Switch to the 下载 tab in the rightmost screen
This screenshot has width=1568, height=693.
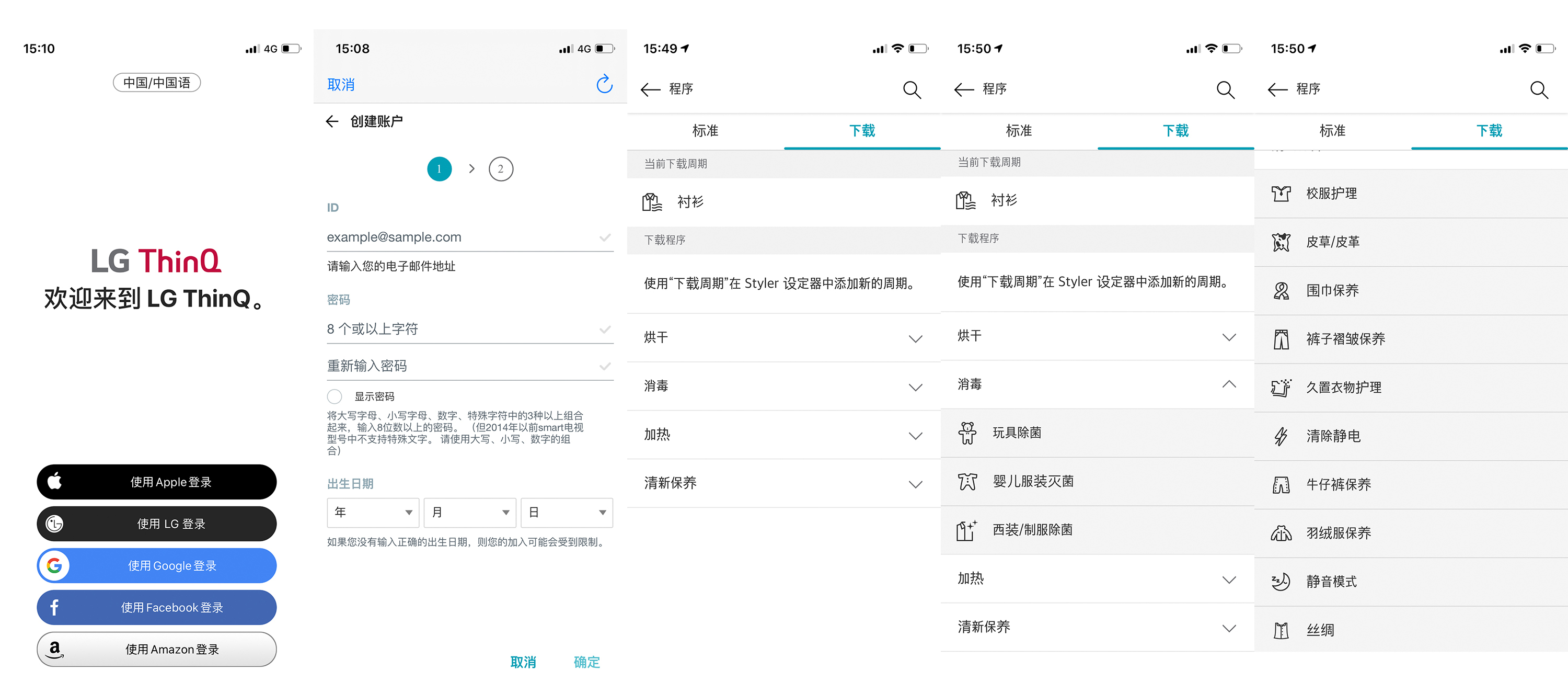[x=1489, y=130]
